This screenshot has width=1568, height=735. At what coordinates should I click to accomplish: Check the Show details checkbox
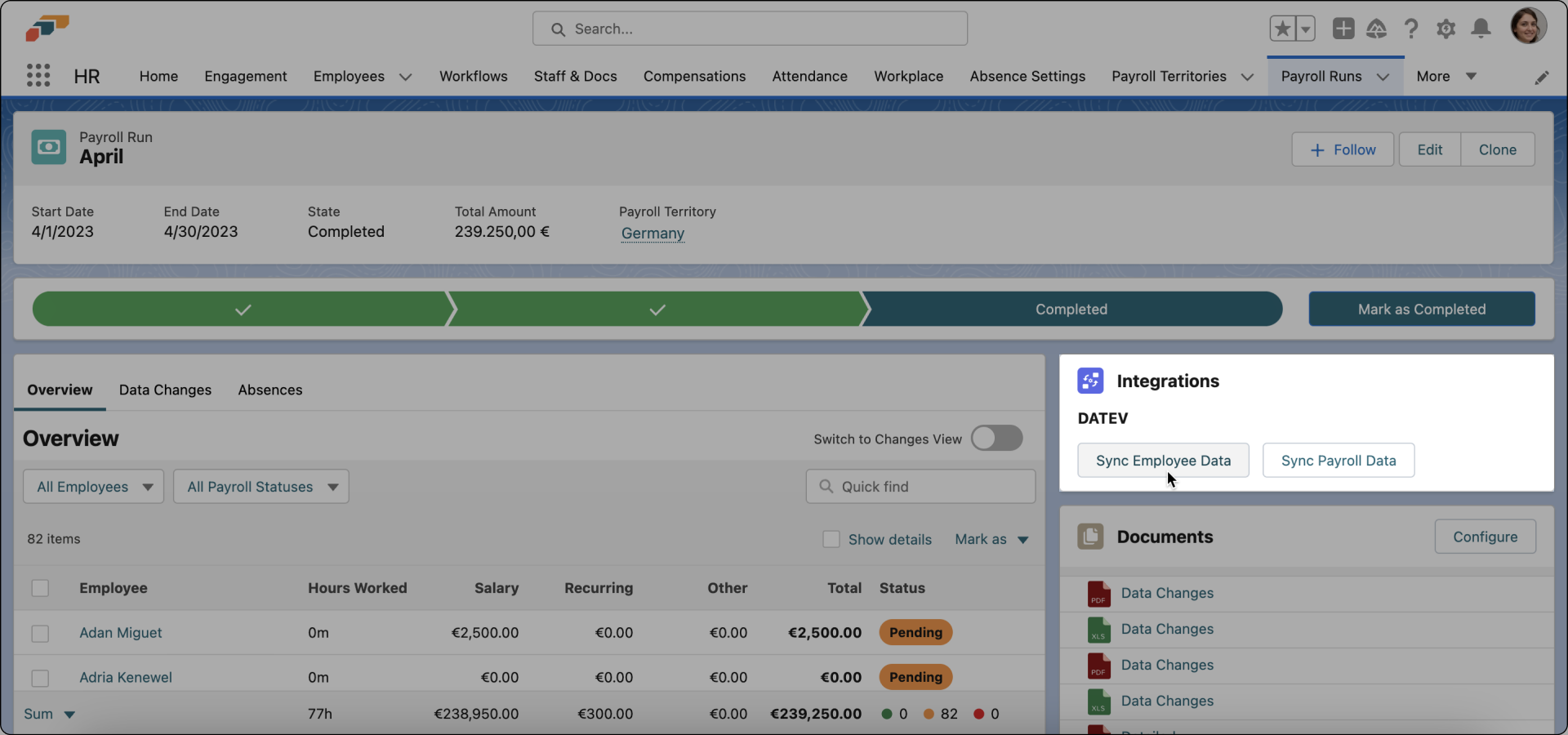831,539
